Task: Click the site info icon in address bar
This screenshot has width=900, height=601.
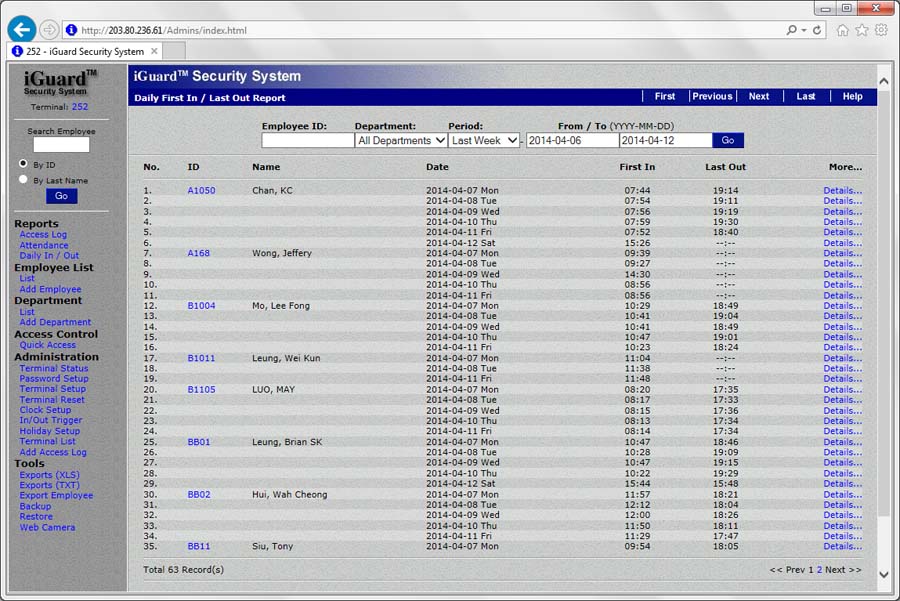Action: point(71,30)
